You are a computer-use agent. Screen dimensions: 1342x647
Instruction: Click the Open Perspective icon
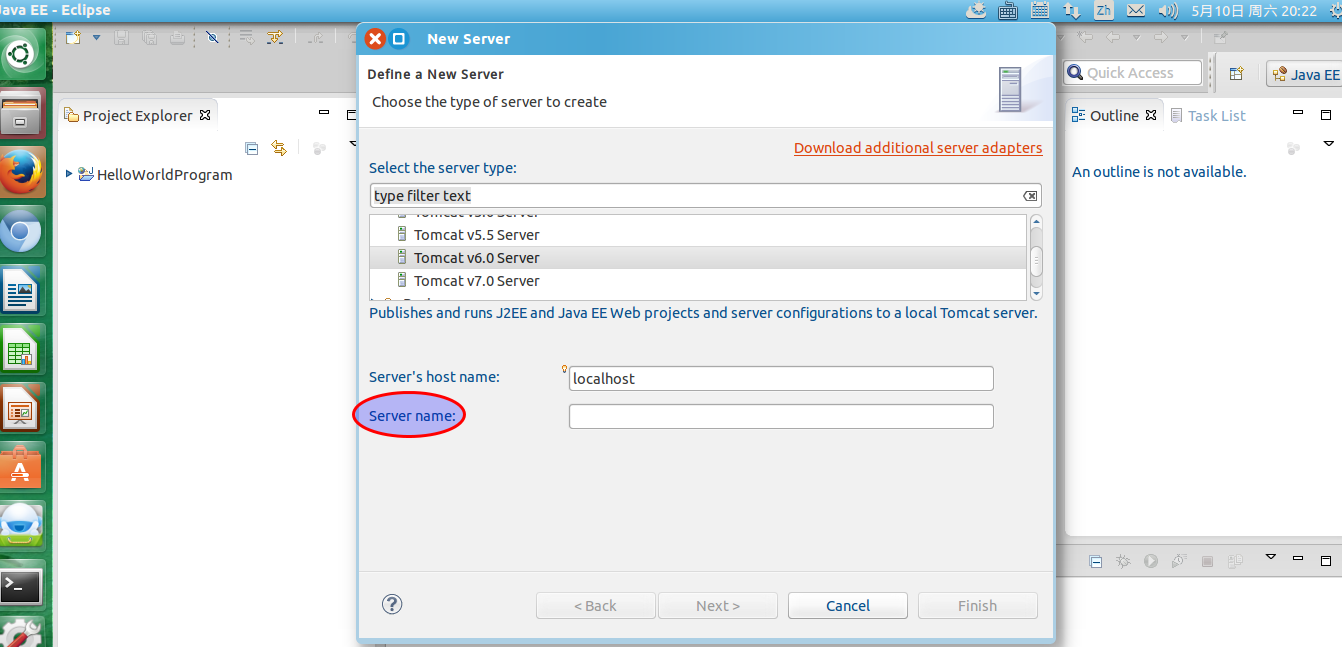(1236, 73)
